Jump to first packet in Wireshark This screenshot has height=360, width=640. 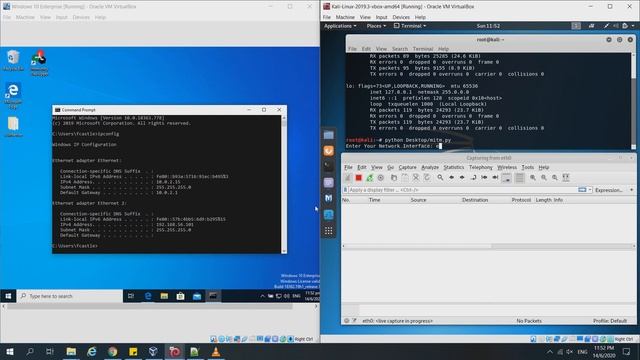(x=484, y=178)
